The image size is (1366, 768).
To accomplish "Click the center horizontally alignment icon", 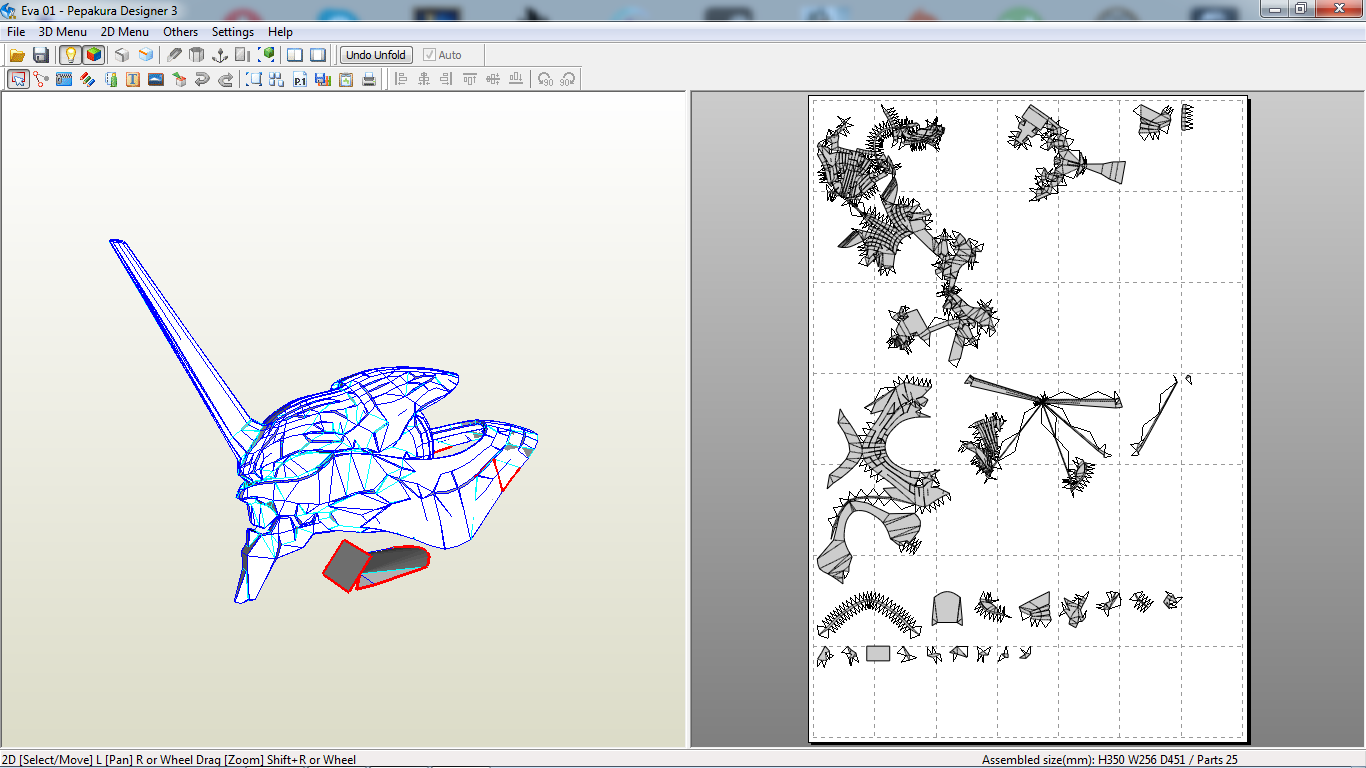I will [424, 79].
